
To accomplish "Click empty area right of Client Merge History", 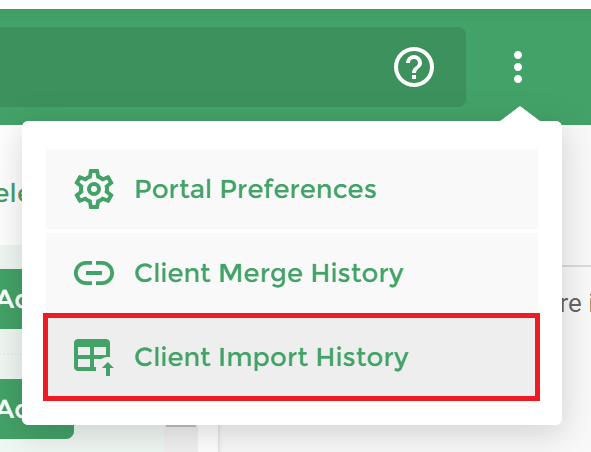I will pyautogui.click(x=471, y=273).
